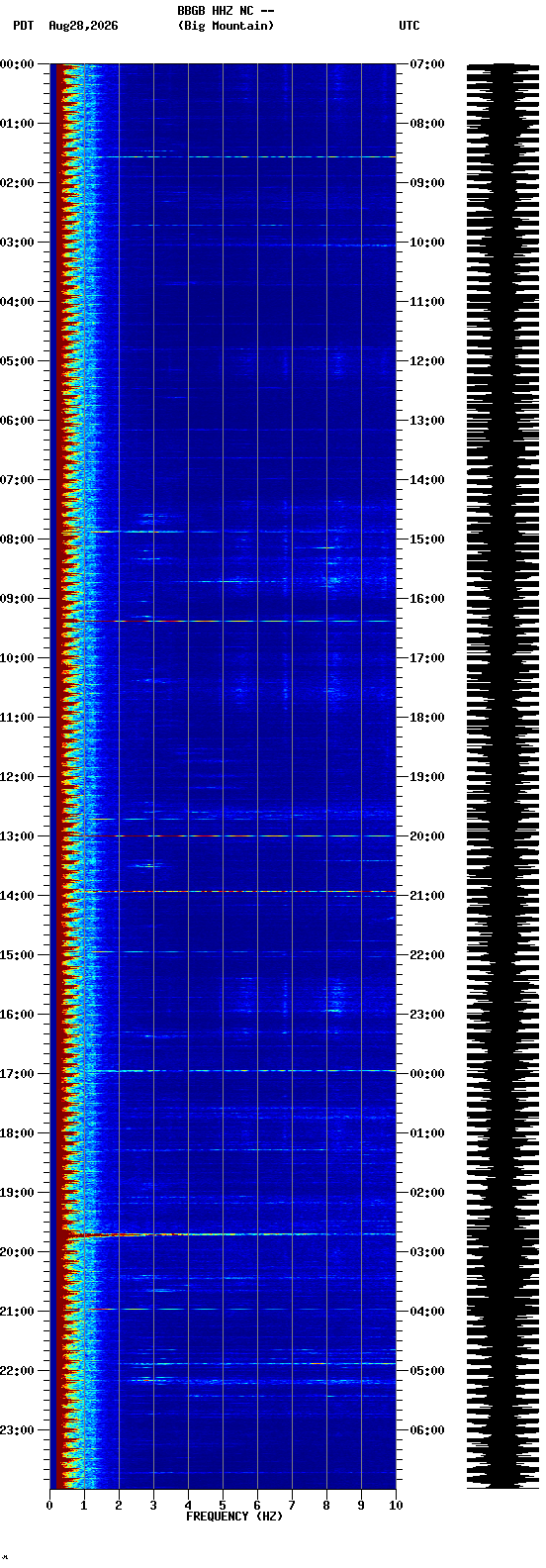
Task: Click the 12:00 PDT time label
Action: [x=17, y=777]
